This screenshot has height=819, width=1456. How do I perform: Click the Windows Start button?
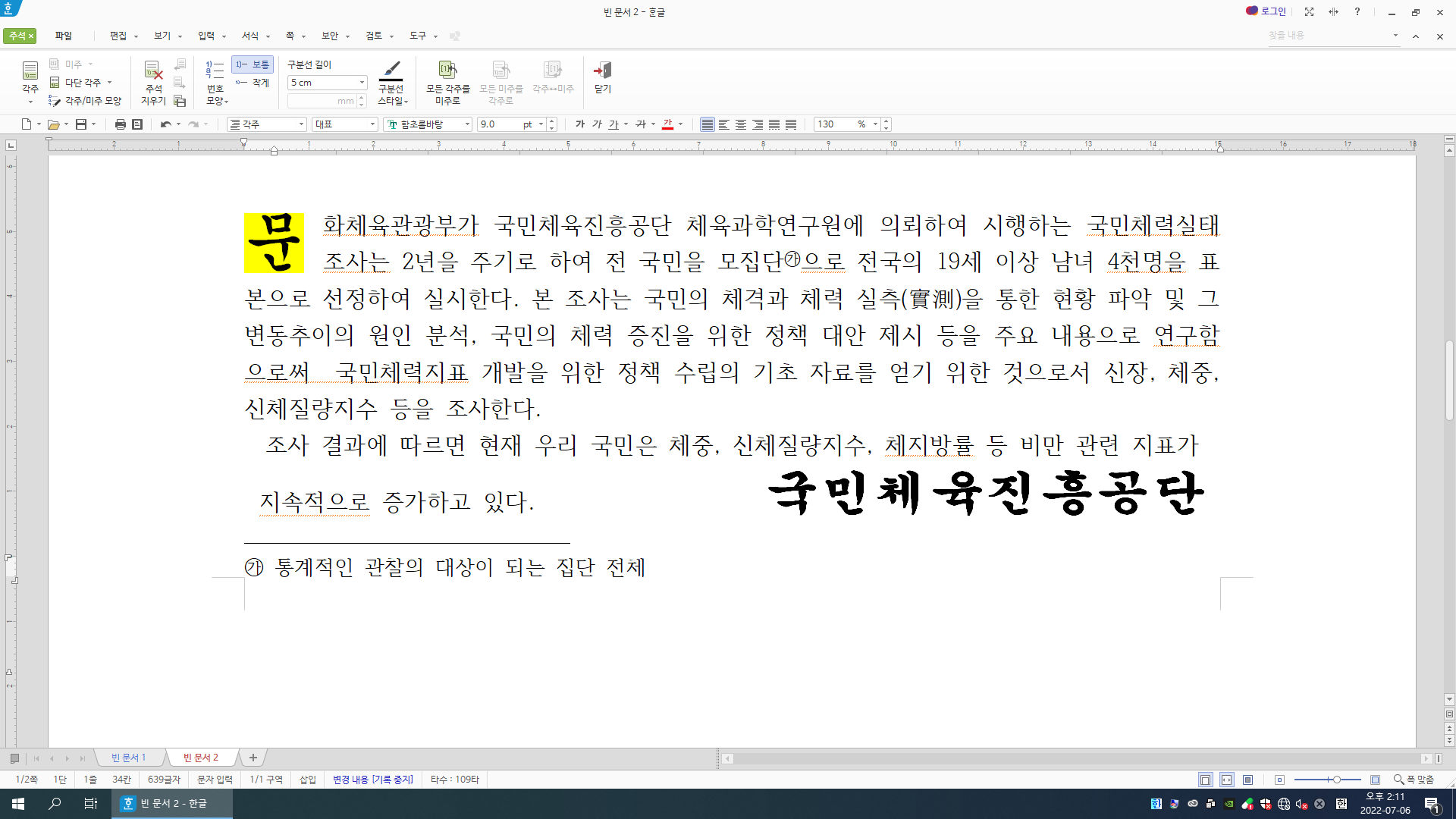point(18,804)
